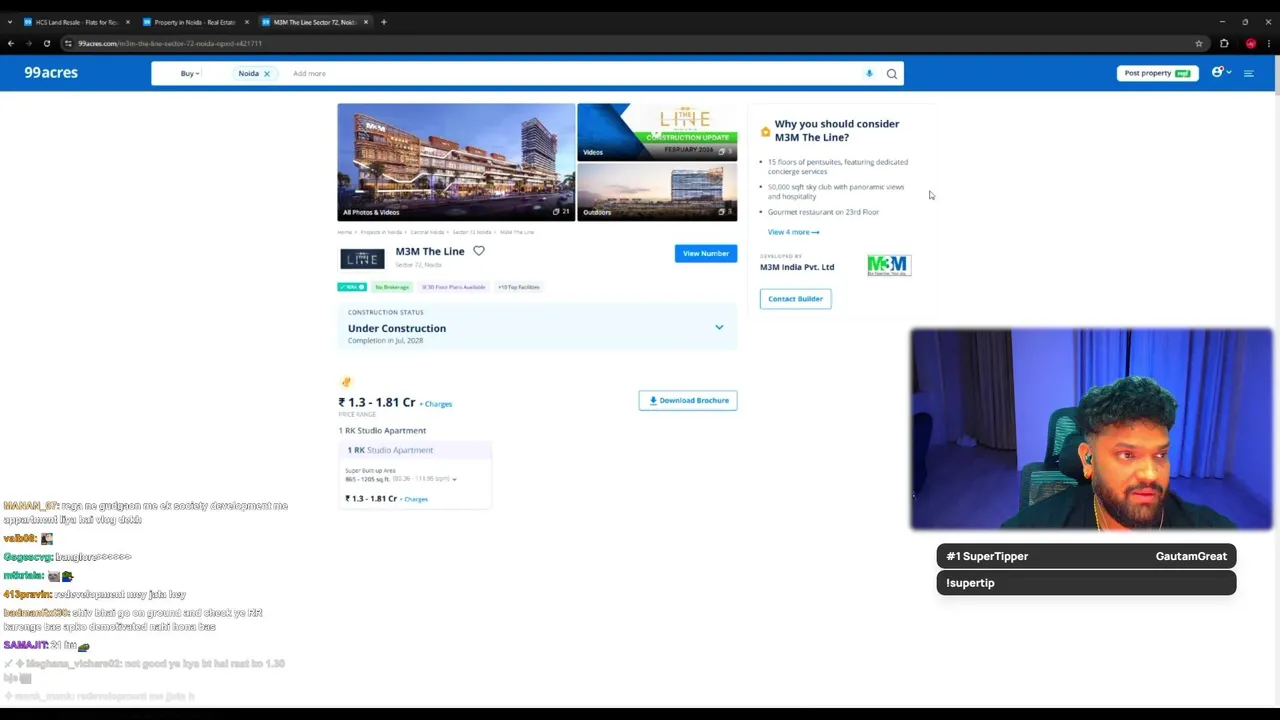Click the Contact Builder button
The height and width of the screenshot is (720, 1280).
tap(796, 298)
